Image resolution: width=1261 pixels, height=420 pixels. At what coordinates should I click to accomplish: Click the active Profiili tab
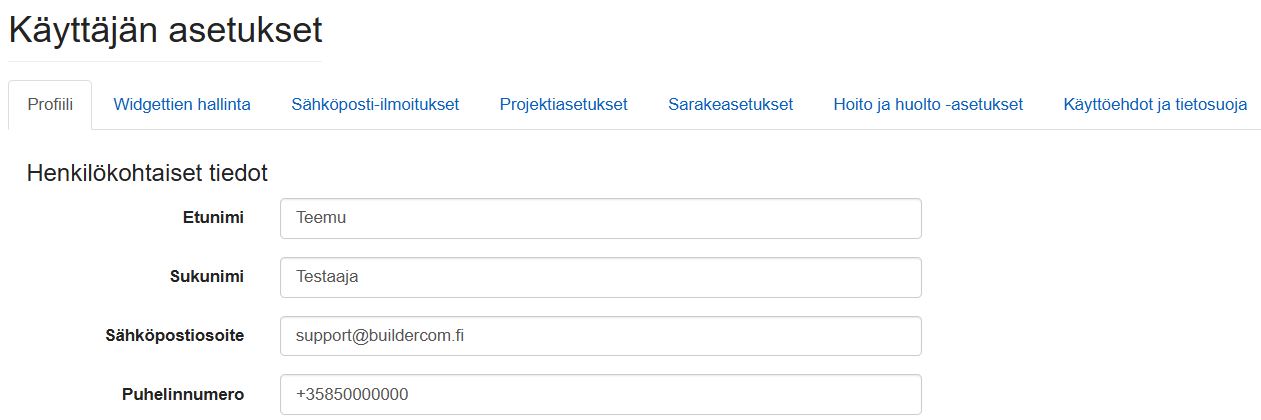pos(50,104)
